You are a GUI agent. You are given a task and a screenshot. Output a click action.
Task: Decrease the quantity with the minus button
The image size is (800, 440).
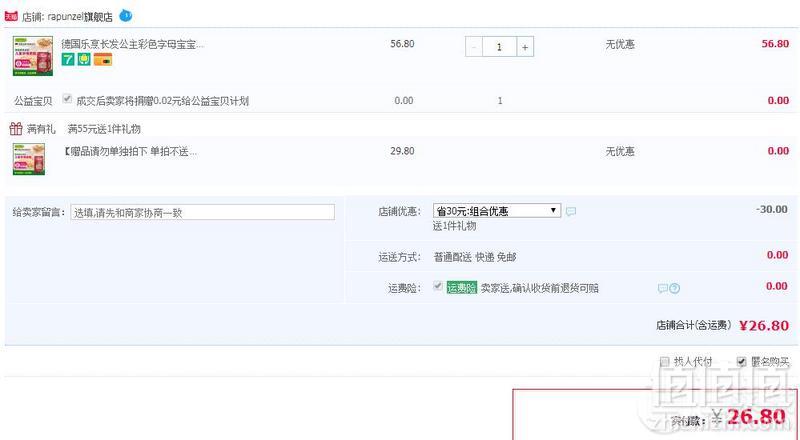coord(473,47)
